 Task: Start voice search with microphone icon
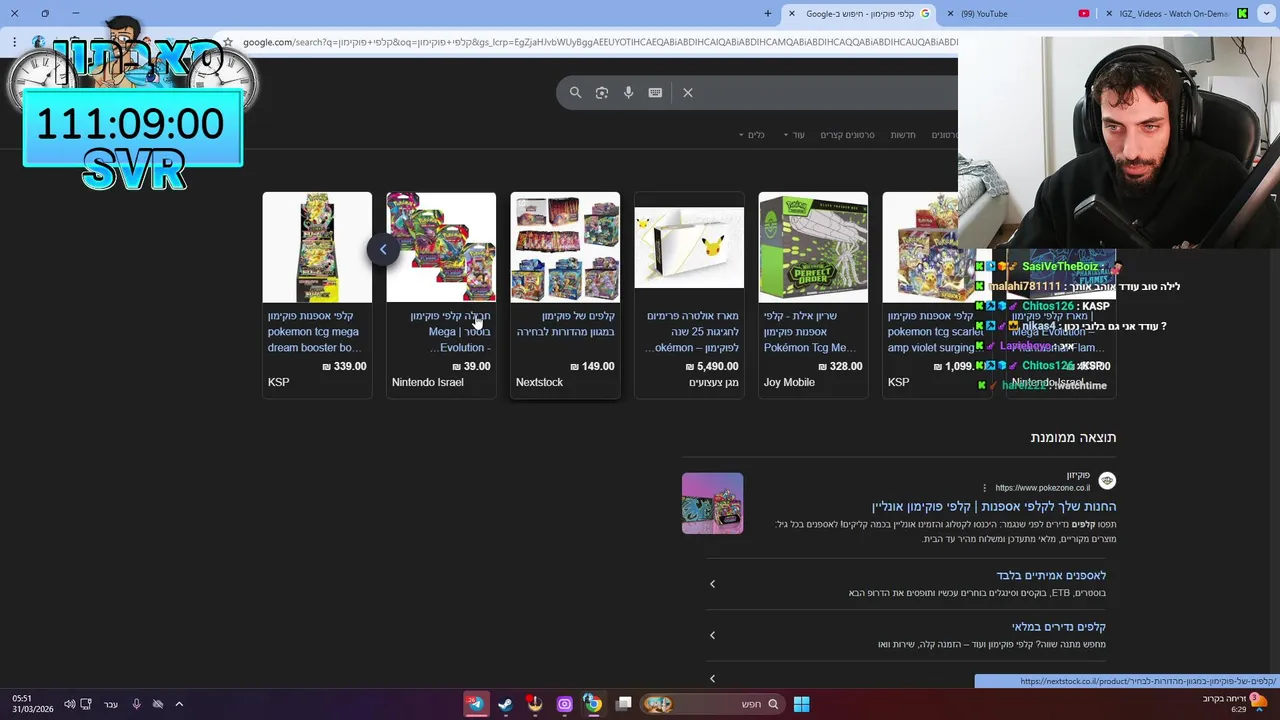628,92
